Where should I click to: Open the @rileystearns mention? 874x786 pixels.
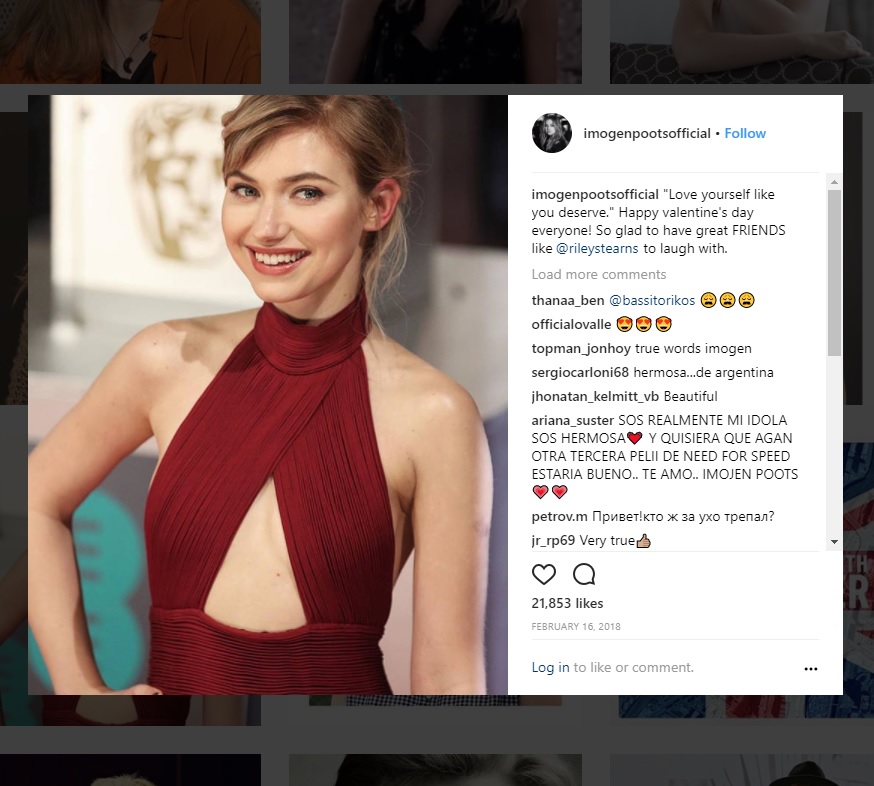pos(597,249)
